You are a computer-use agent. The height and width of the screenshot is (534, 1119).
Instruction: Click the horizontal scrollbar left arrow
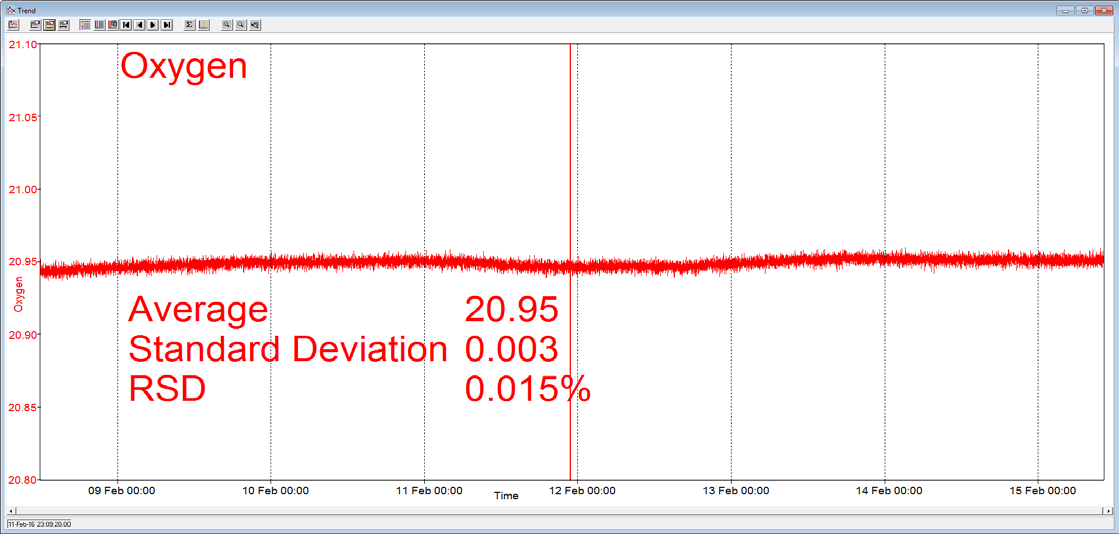10,511
